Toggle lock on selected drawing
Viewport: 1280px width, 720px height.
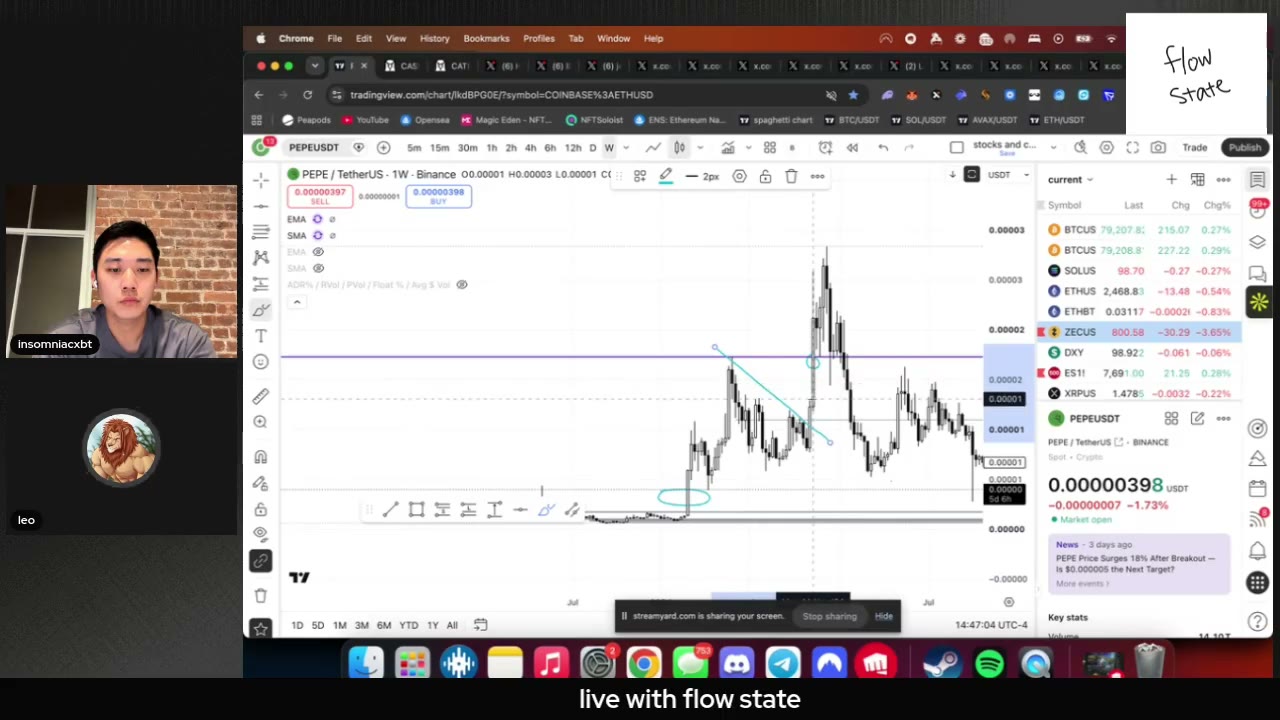coord(765,176)
